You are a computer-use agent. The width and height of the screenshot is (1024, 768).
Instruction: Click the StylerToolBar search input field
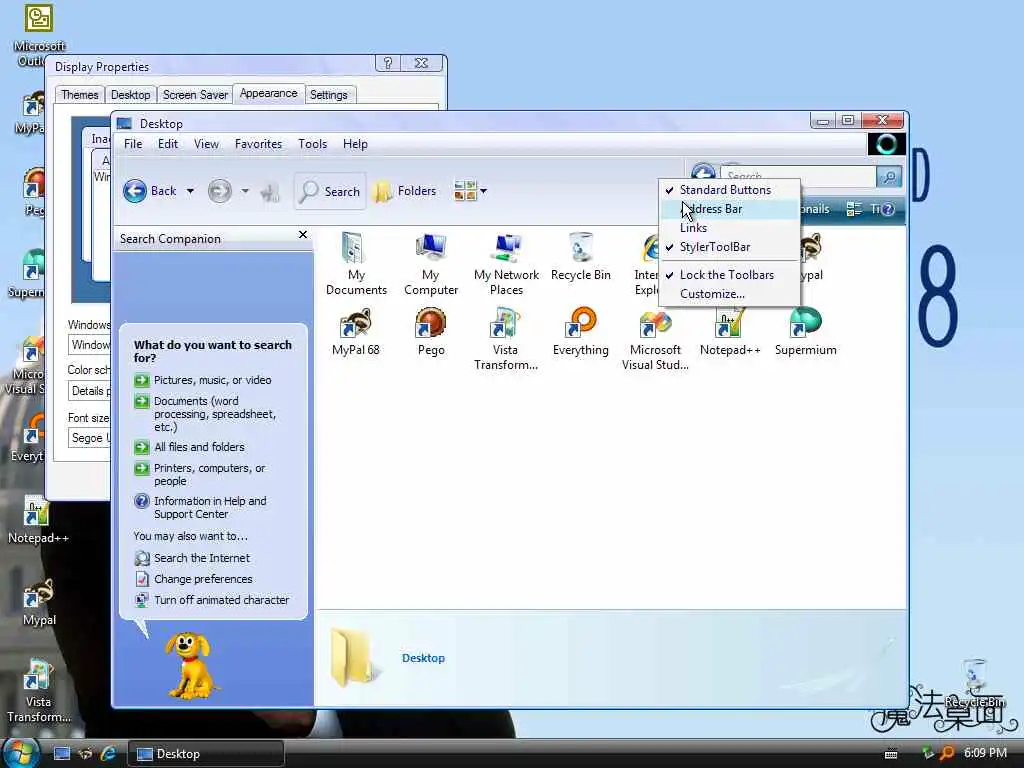click(x=798, y=176)
